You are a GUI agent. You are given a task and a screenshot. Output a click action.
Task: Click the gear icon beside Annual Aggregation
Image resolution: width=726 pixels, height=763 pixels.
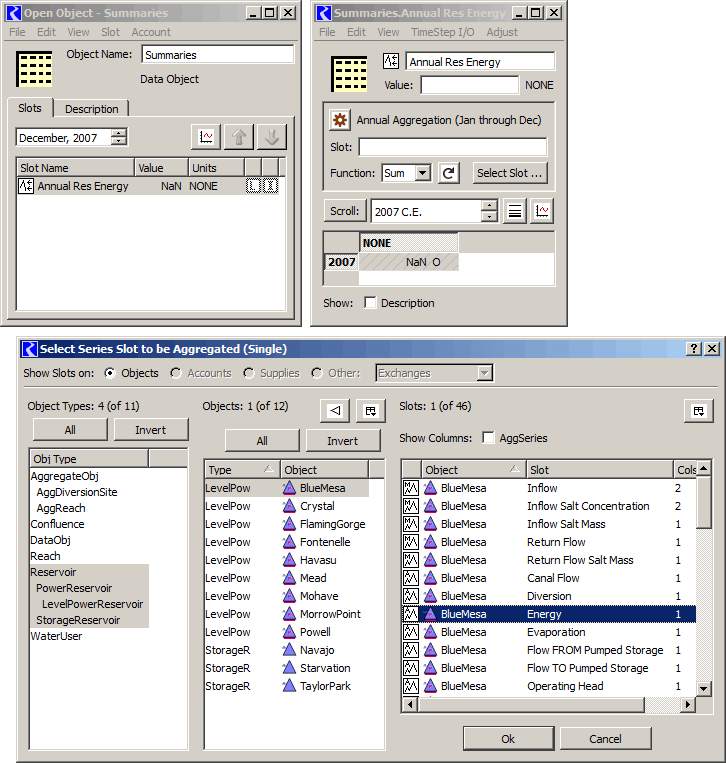pyautogui.click(x=340, y=120)
